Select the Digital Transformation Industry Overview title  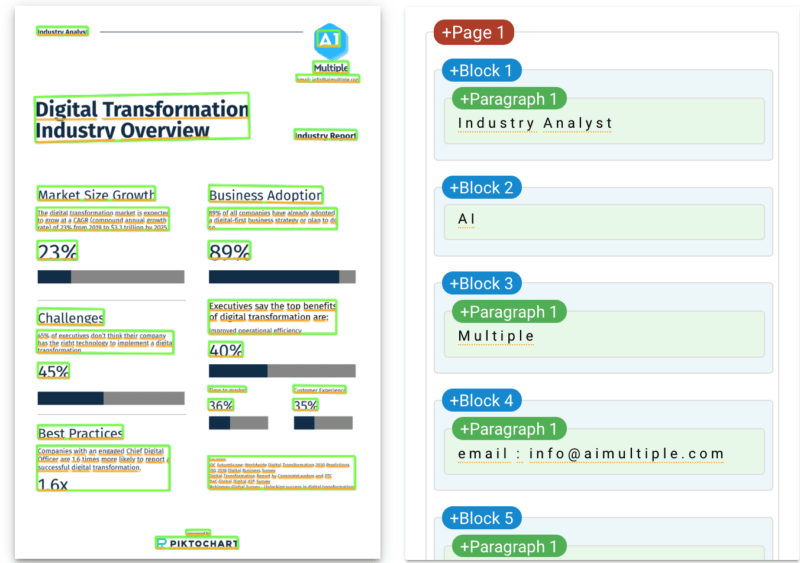pos(142,118)
